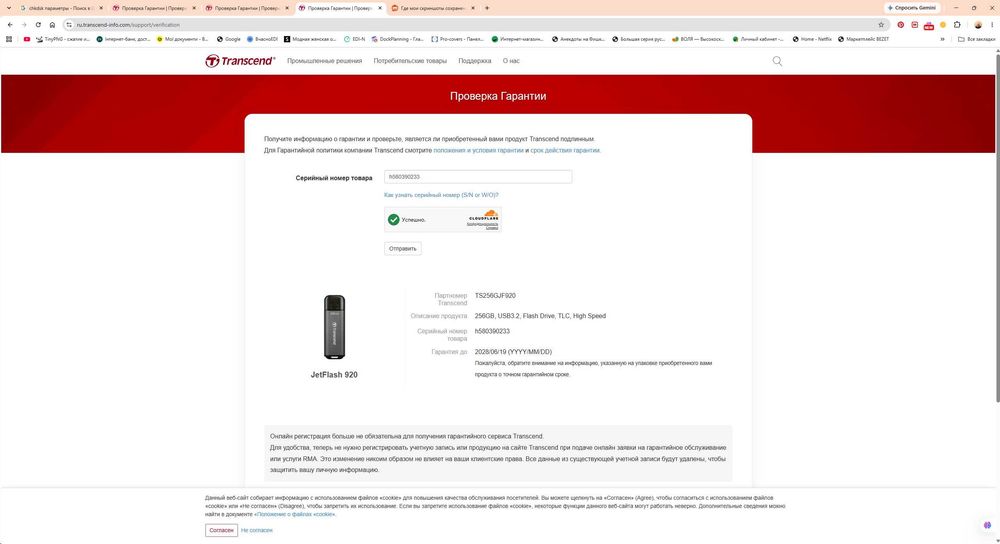Click the serial number input field
The image size is (1000, 544).
pos(478,177)
